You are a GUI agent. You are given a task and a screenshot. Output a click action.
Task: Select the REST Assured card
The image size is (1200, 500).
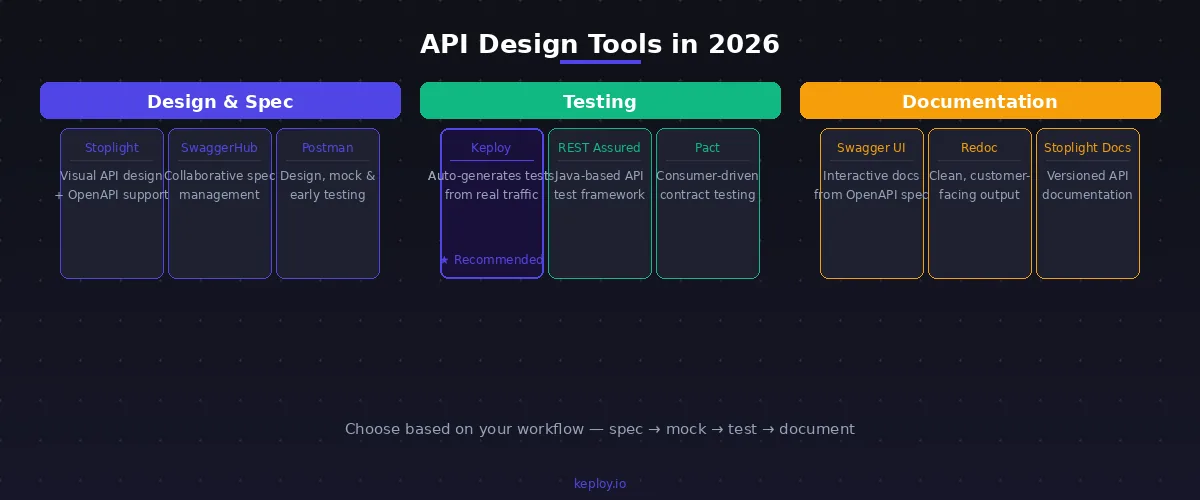pos(600,203)
